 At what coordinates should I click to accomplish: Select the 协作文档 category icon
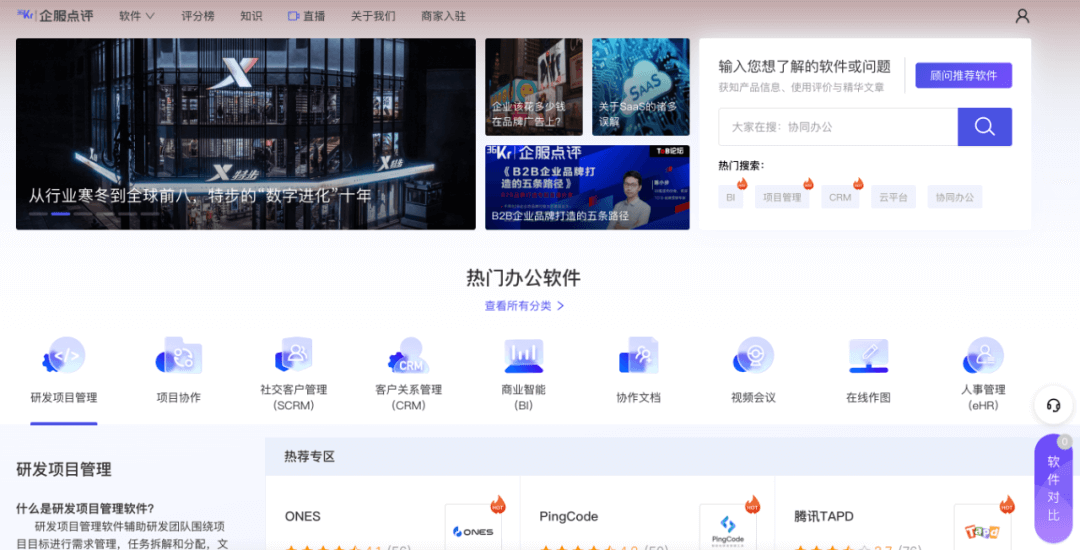tap(638, 355)
